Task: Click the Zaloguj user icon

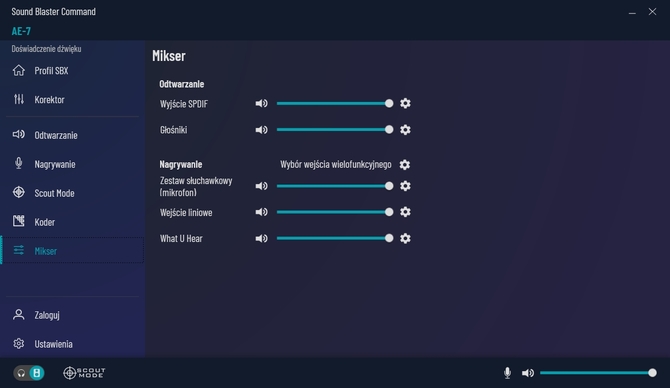Action: pos(19,315)
